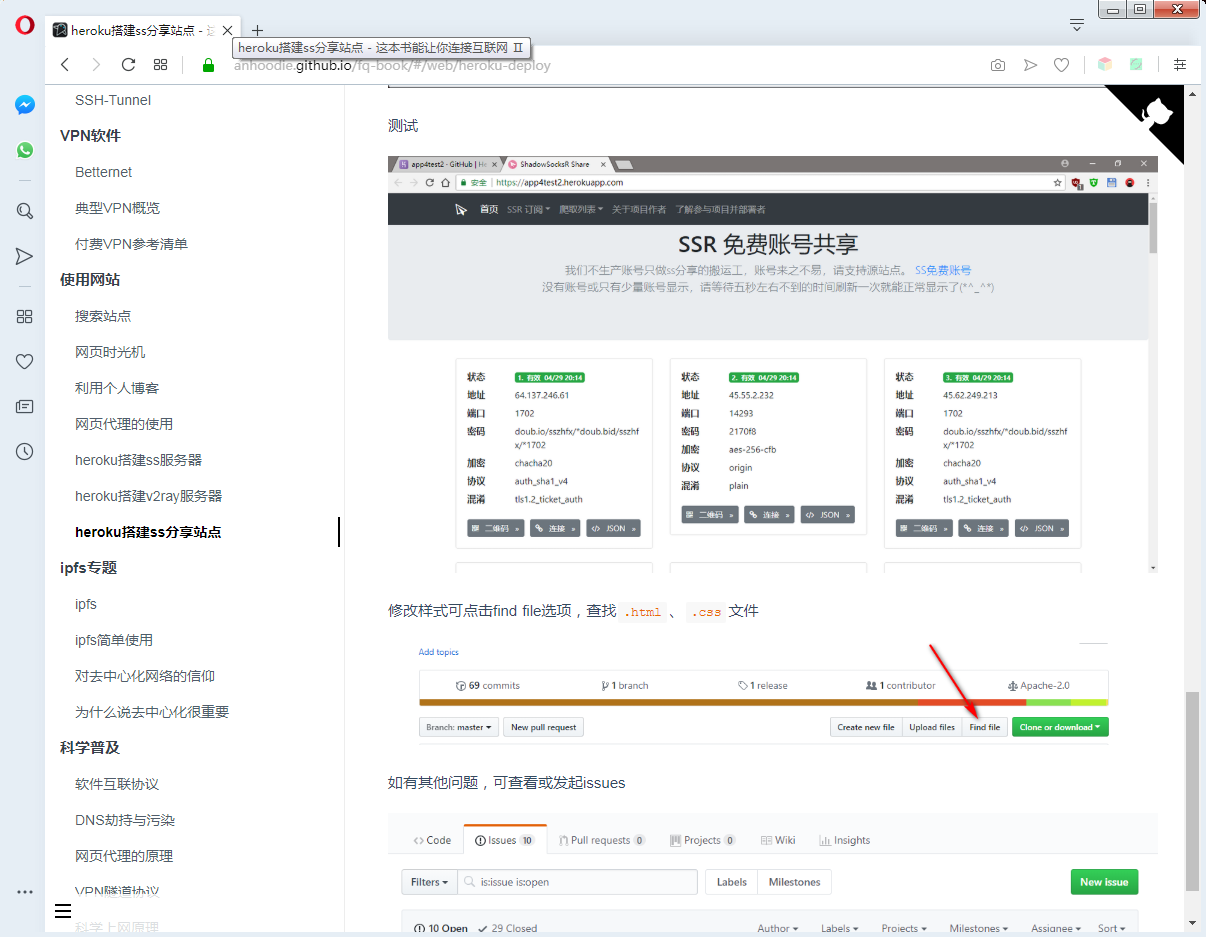The width and height of the screenshot is (1206, 937).
Task: Open heroku搭建v2ray服务器 sidebar entry
Action: 149,496
